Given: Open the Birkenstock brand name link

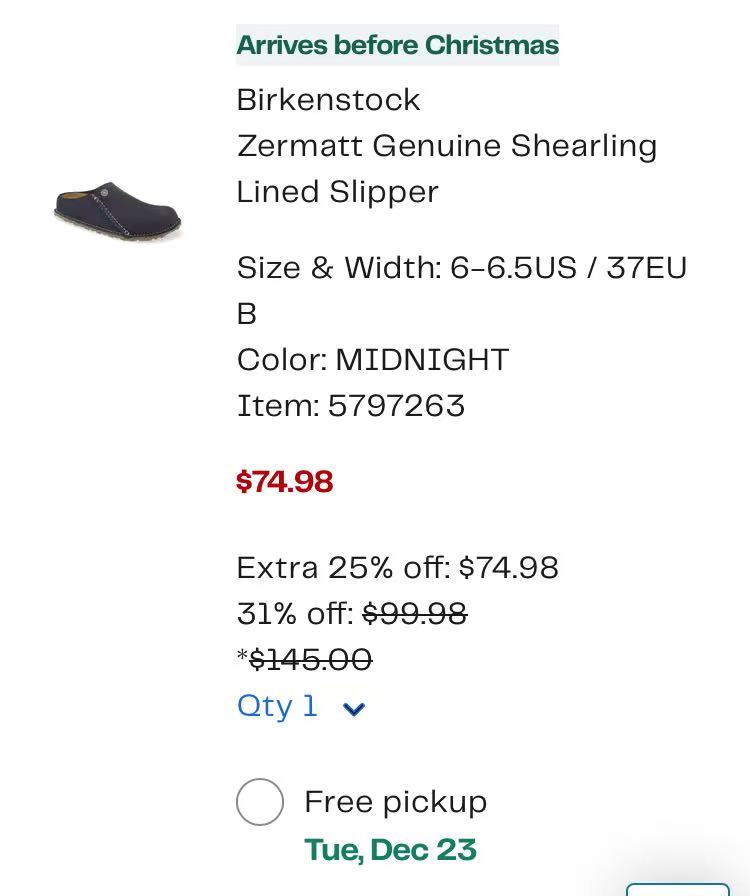Looking at the screenshot, I should pyautogui.click(x=329, y=100).
